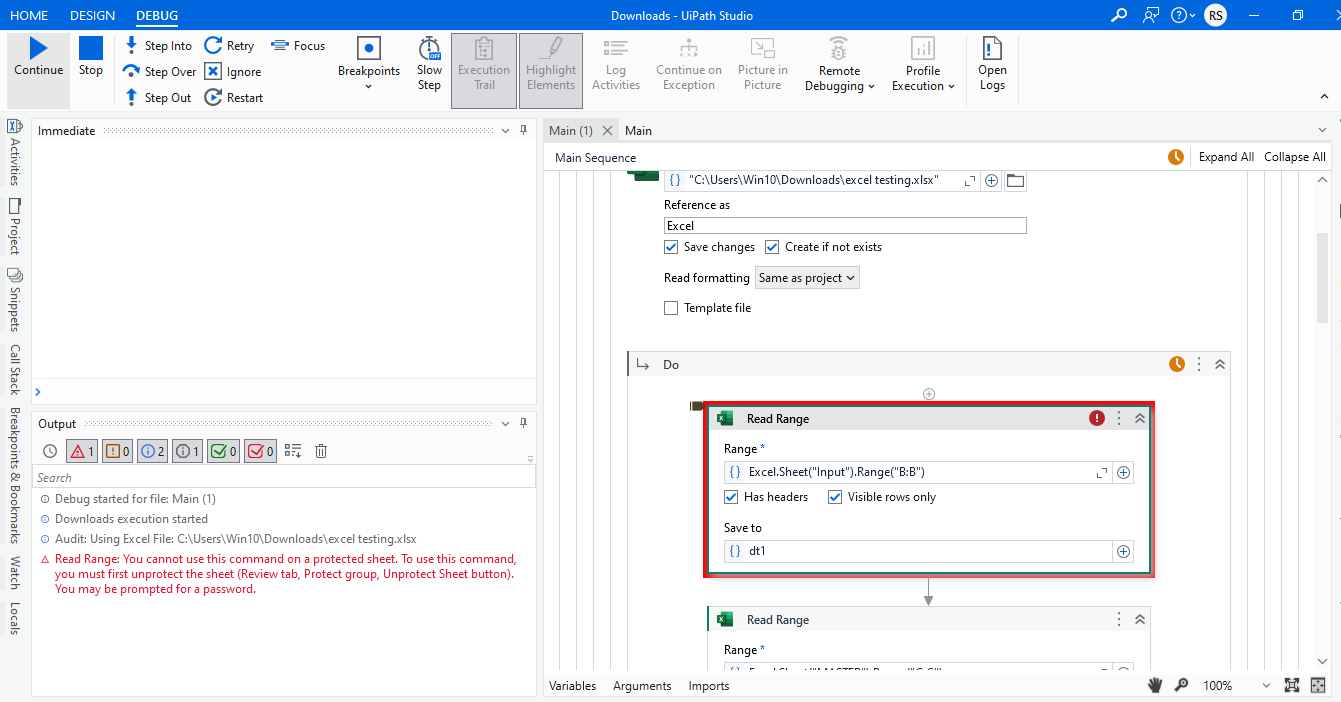Screen dimensions: 1341x702
Task: Toggle trace messages filter showing 1
Action: click(x=187, y=451)
